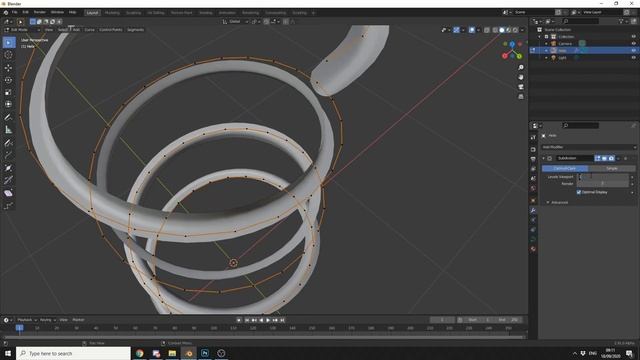Open the Playback dropdown in timeline
640x360 pixels.
[x=27, y=320]
